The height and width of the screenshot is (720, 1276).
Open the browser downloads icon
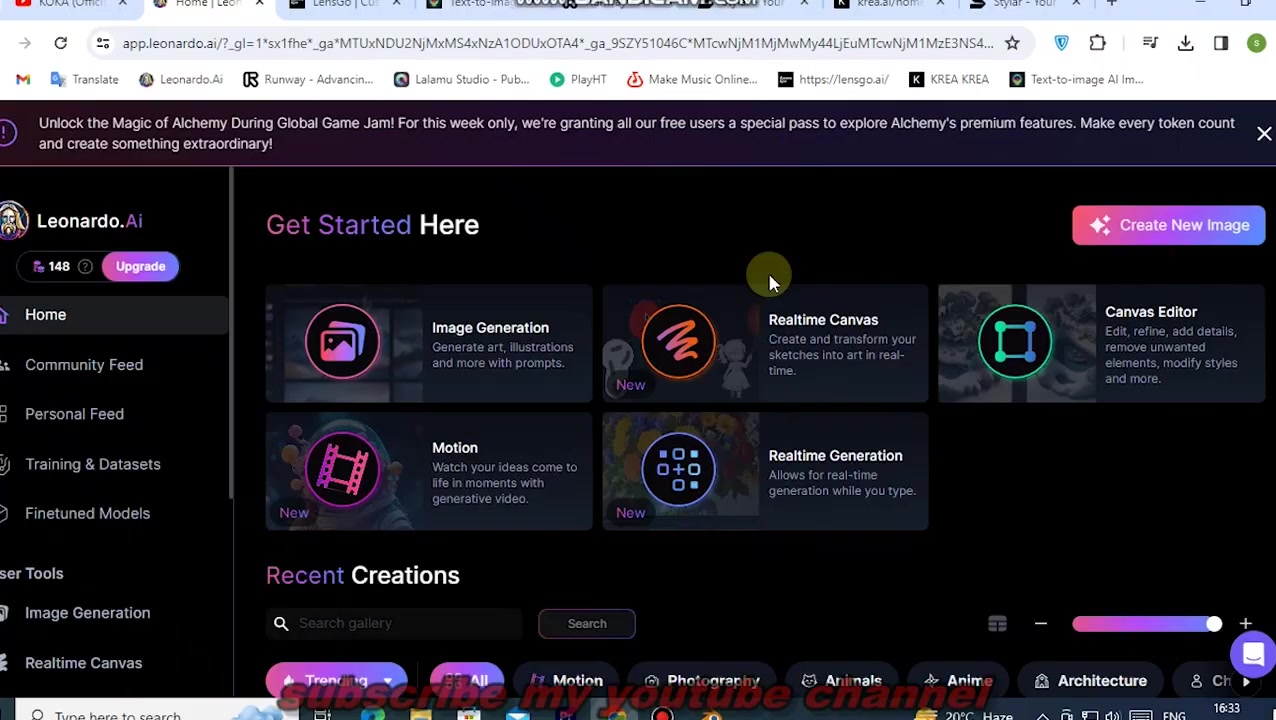pyautogui.click(x=1185, y=43)
